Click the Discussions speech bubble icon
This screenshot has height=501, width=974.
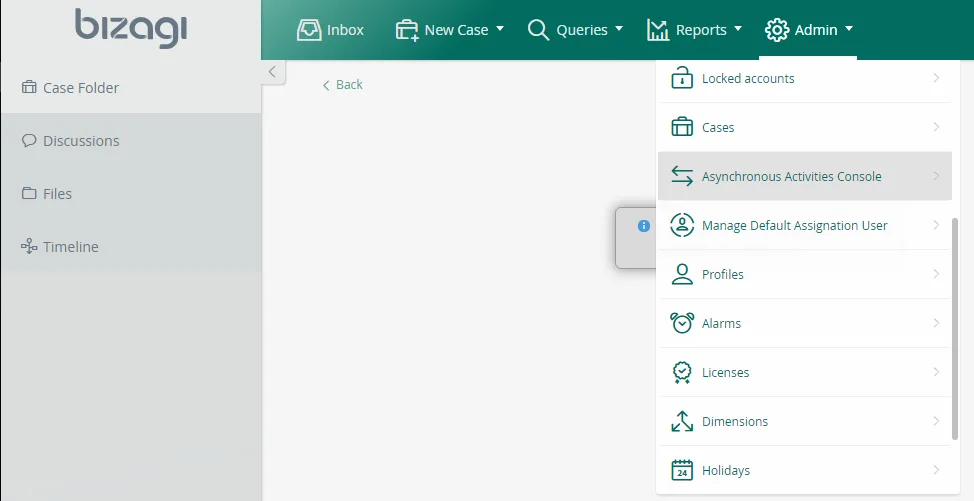(29, 140)
